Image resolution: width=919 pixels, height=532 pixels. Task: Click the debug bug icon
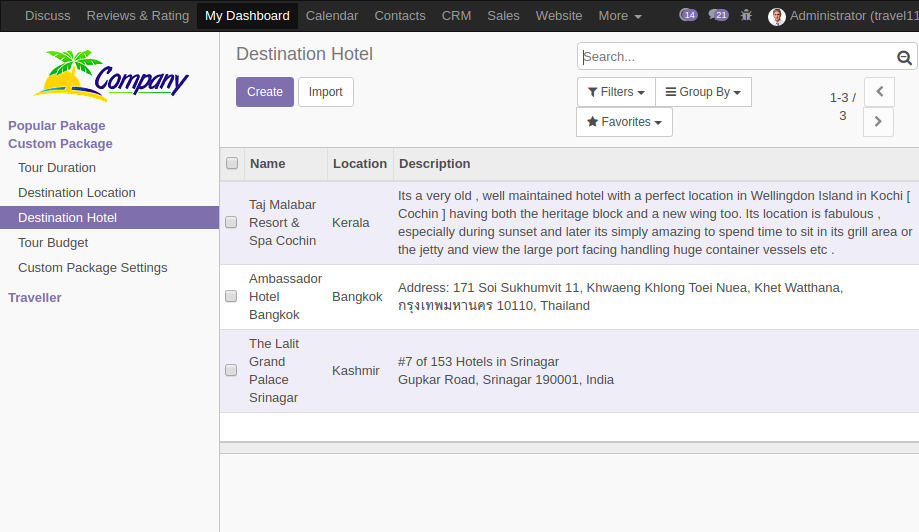coord(746,15)
